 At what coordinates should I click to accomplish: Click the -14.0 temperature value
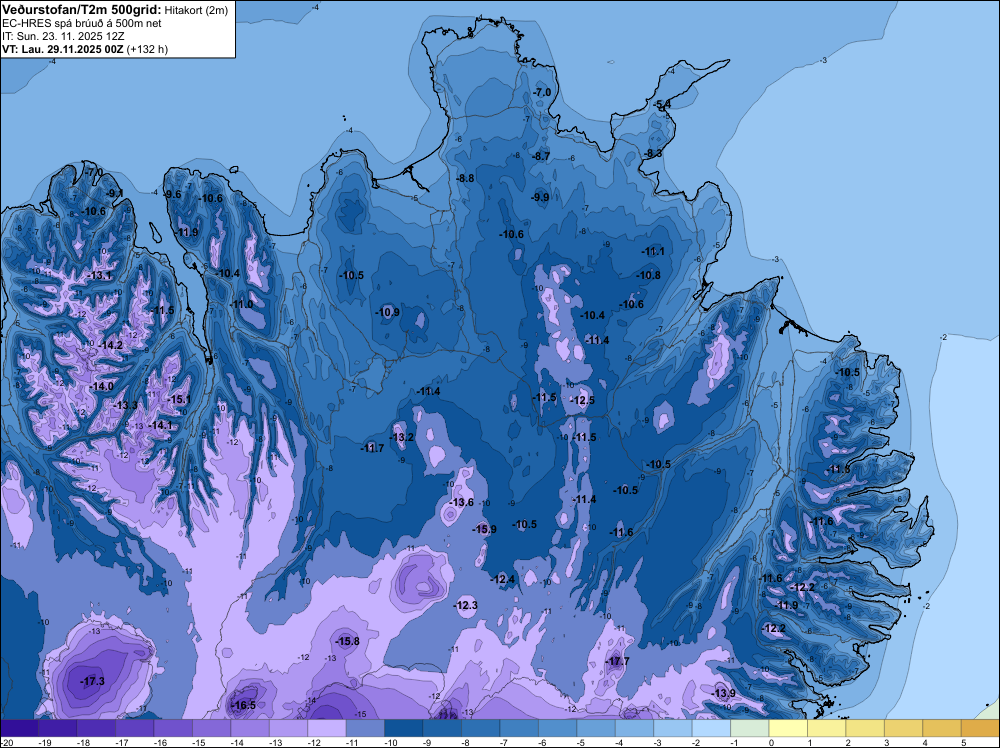click(x=101, y=386)
